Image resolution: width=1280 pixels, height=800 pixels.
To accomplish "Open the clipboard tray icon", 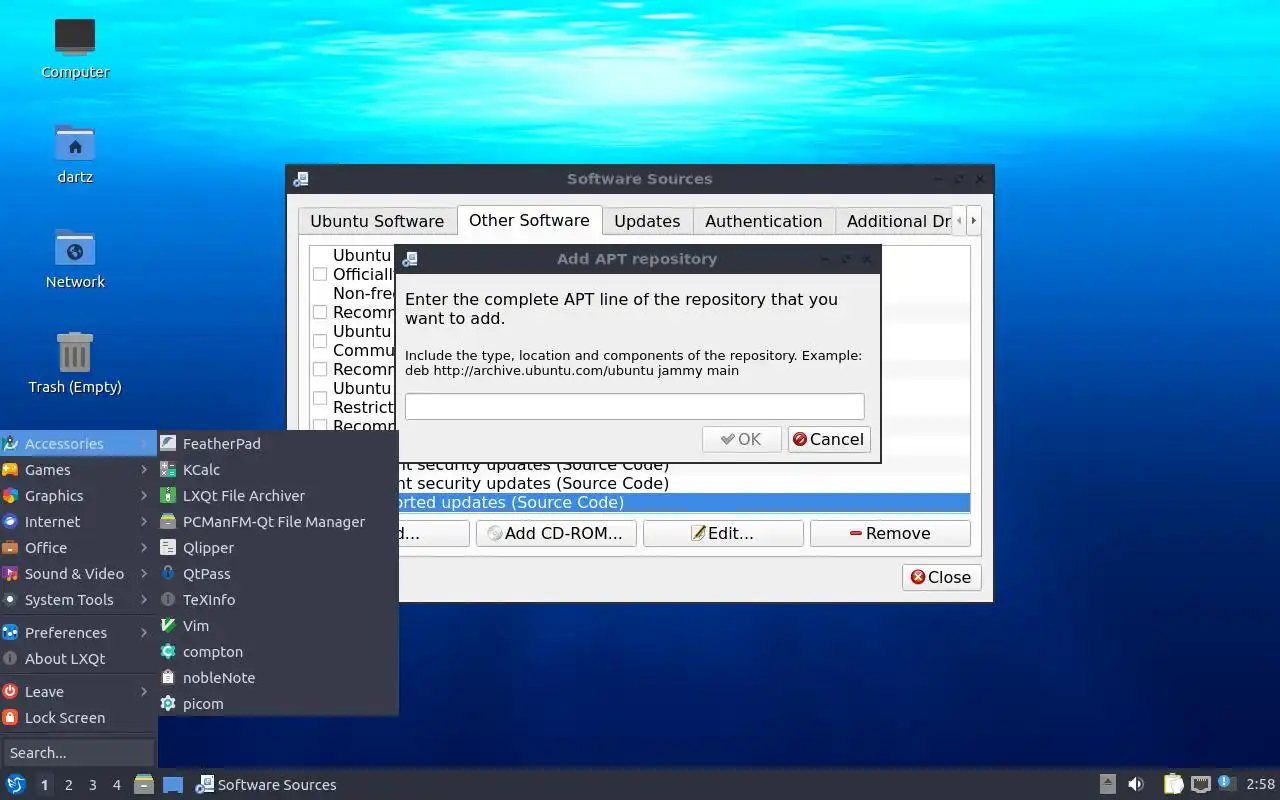I will [x=1173, y=785].
